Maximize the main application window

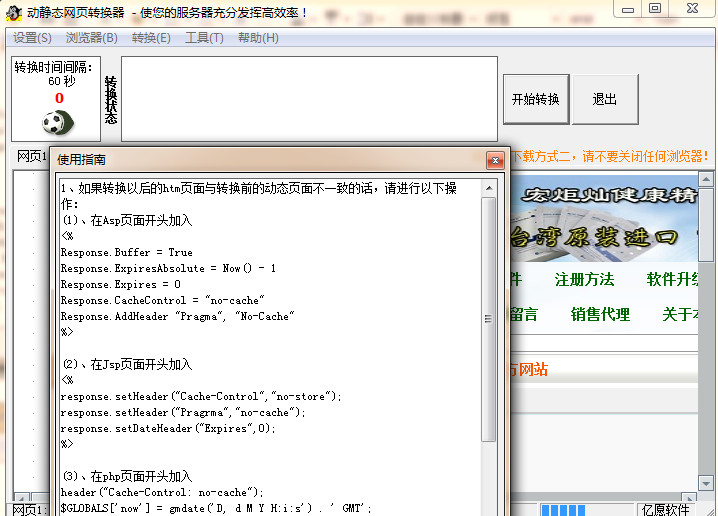click(655, 9)
